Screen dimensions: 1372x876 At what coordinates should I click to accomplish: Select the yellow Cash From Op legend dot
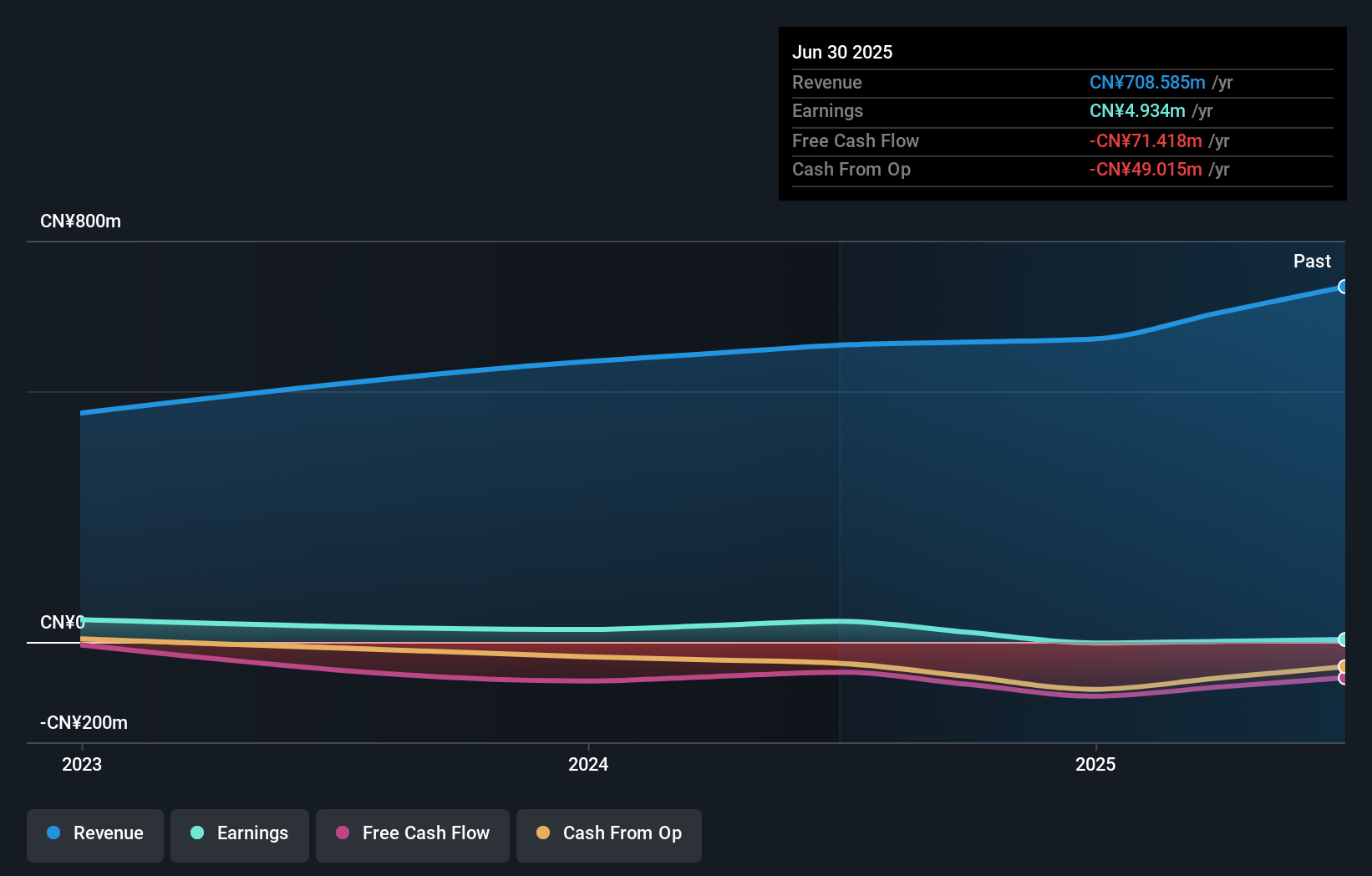[543, 833]
